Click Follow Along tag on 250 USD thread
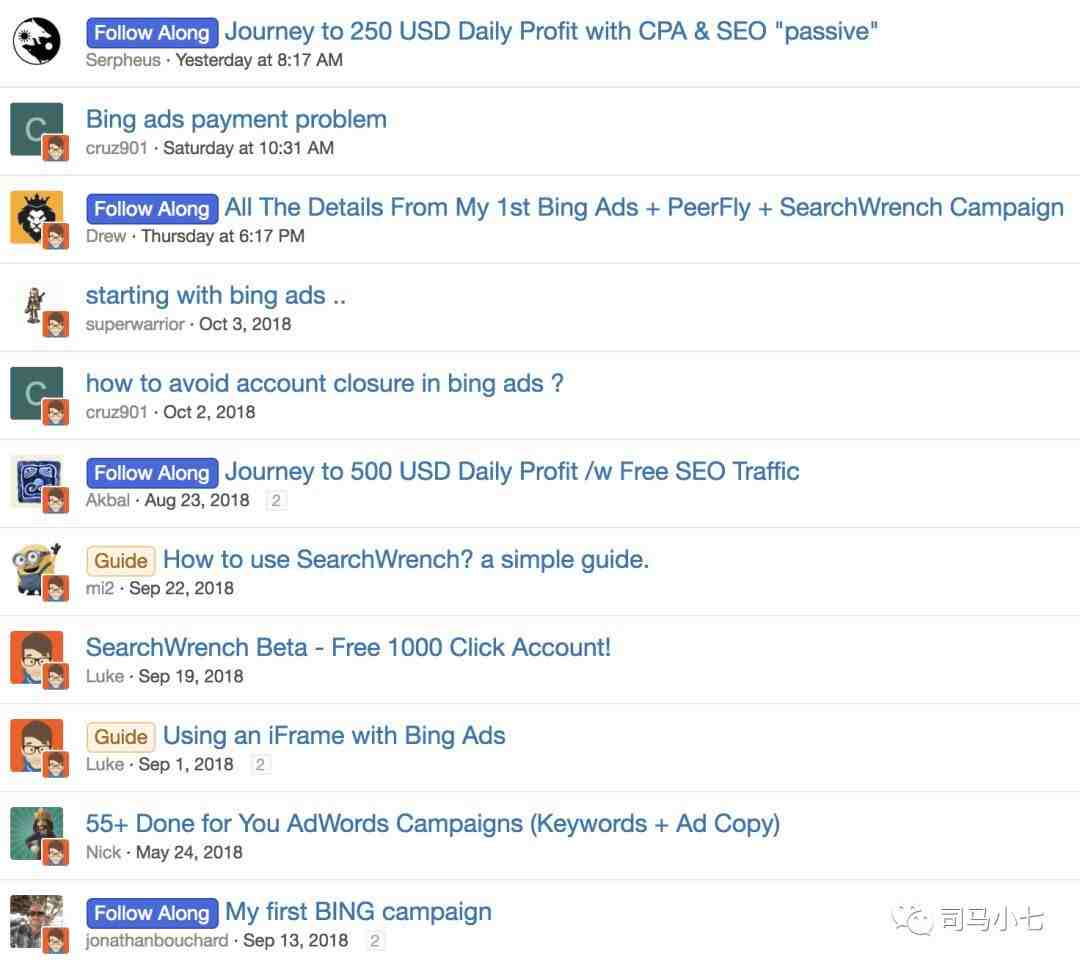The width and height of the screenshot is (1080, 967). point(152,32)
